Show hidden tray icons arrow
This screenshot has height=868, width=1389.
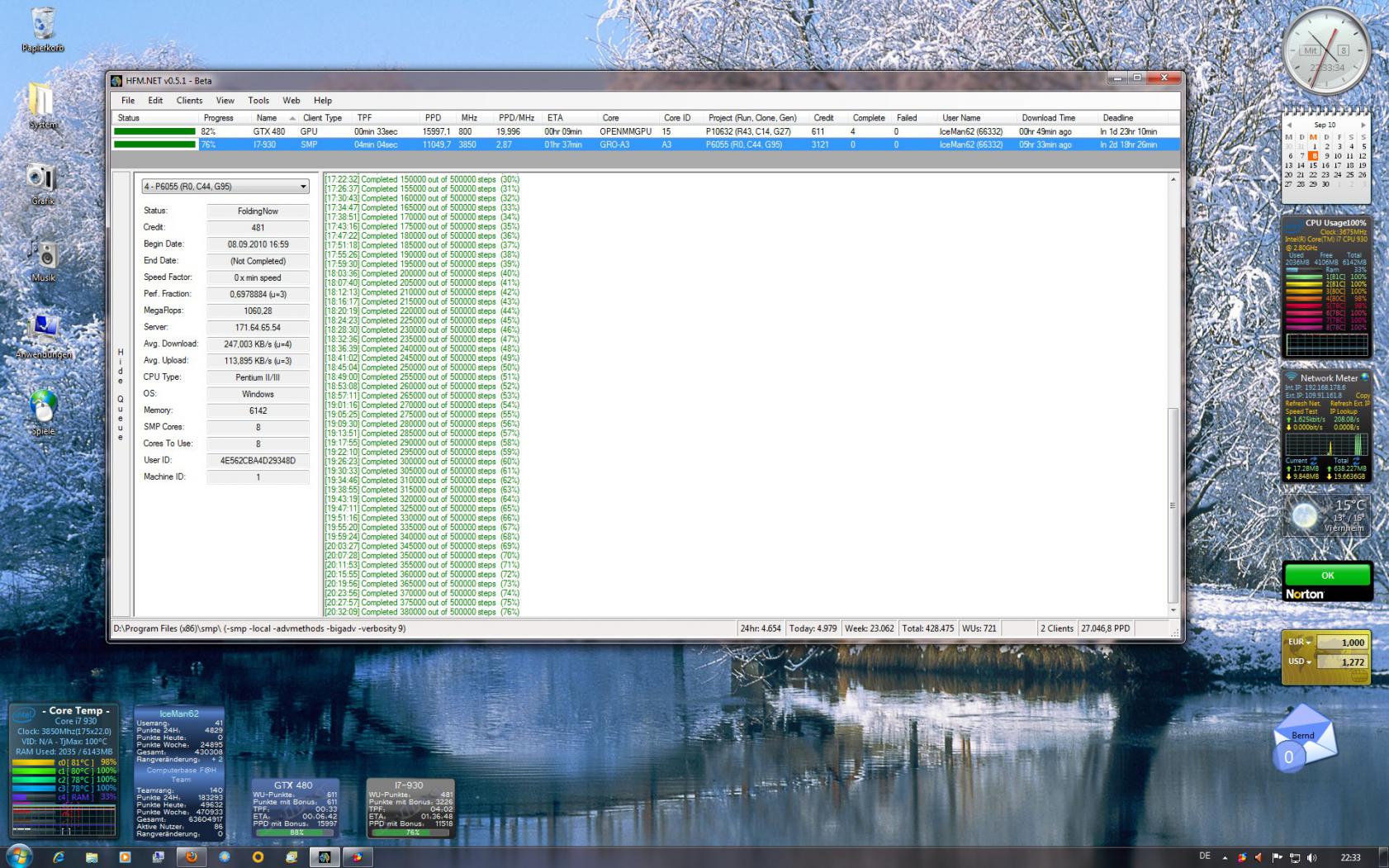click(1225, 857)
